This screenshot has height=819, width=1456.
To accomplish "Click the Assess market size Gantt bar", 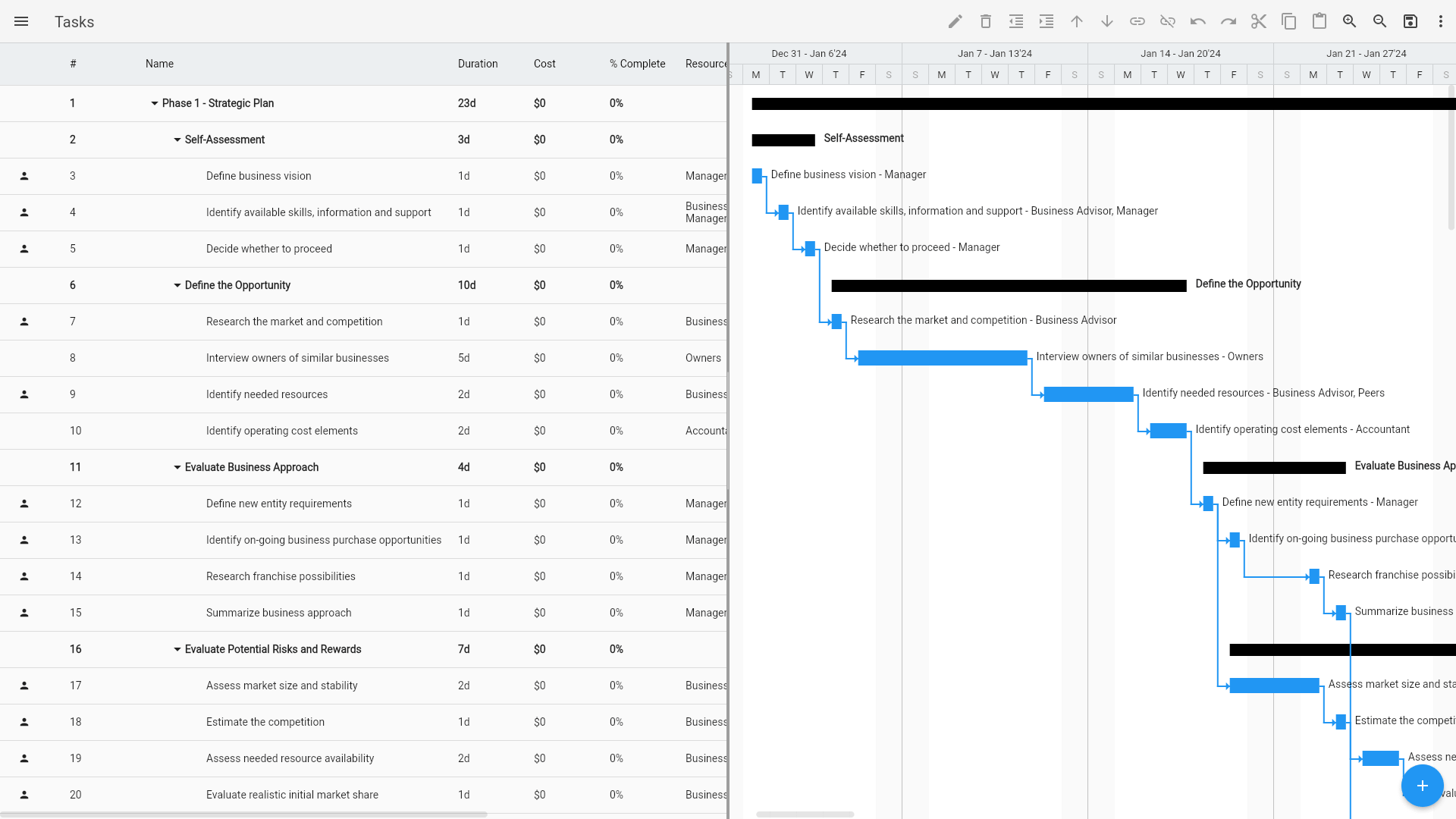I will pos(1275,686).
